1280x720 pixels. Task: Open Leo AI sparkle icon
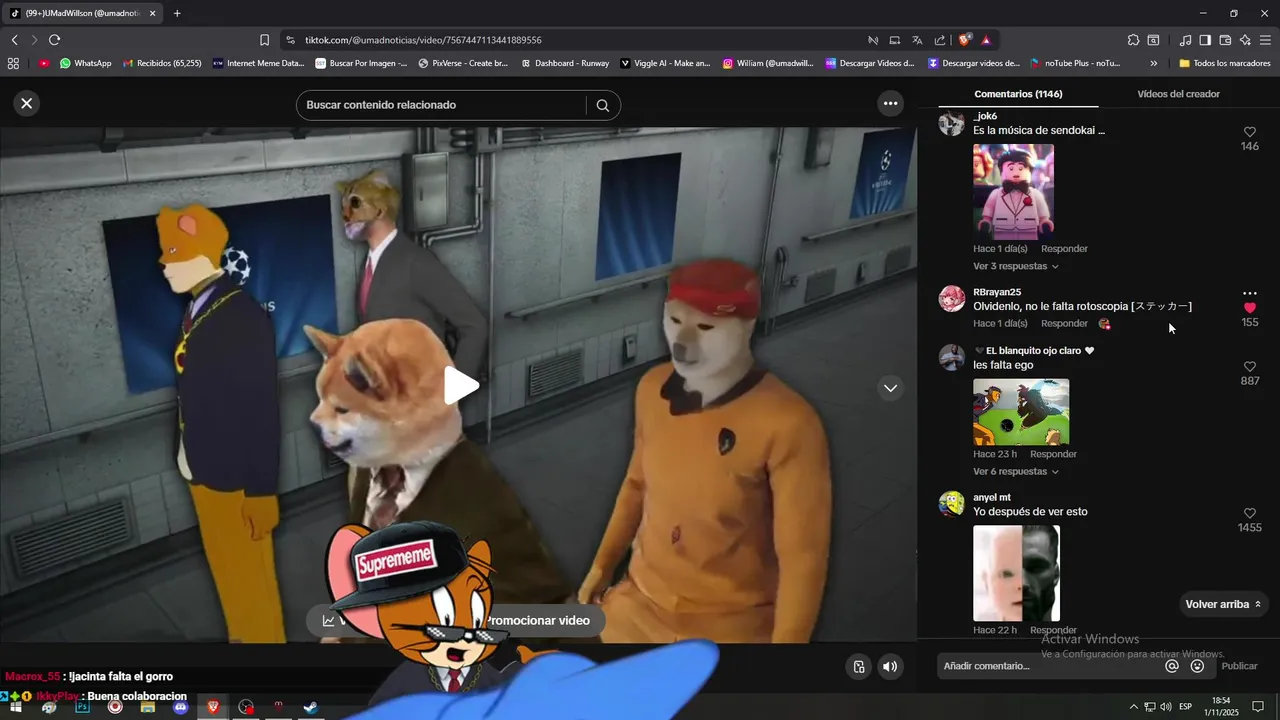point(1245,40)
